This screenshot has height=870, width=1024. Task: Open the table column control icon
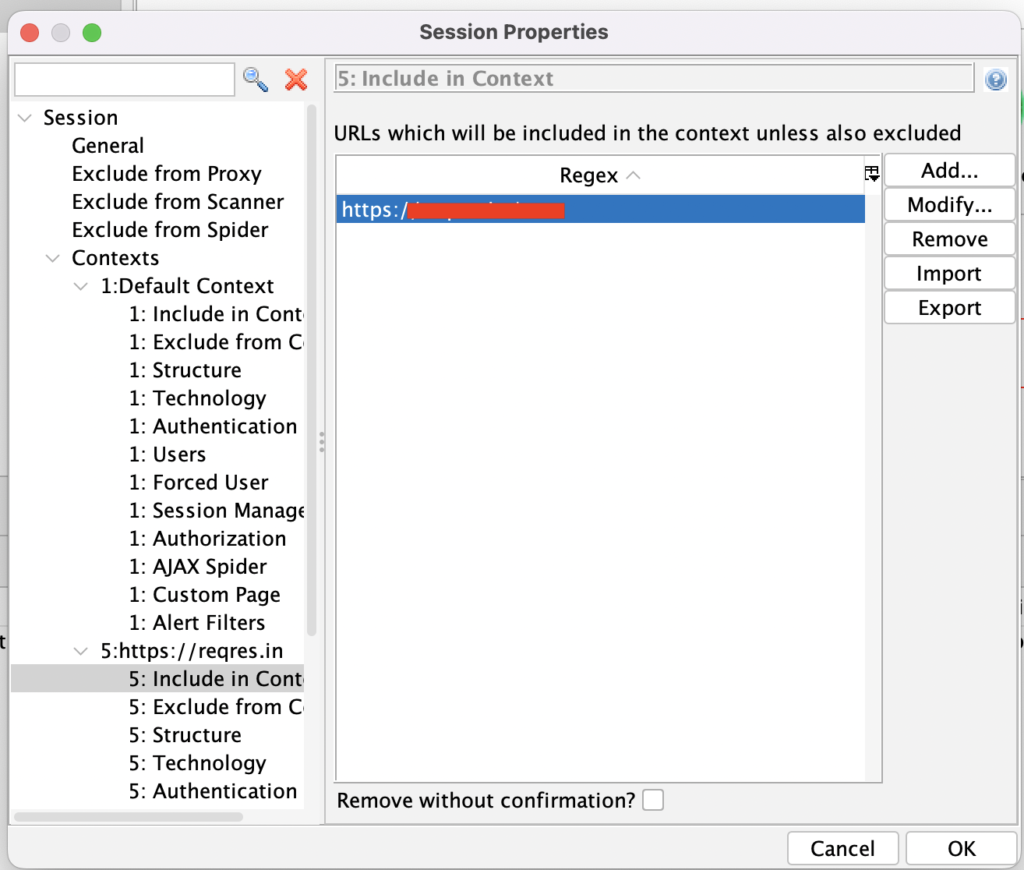tap(872, 174)
